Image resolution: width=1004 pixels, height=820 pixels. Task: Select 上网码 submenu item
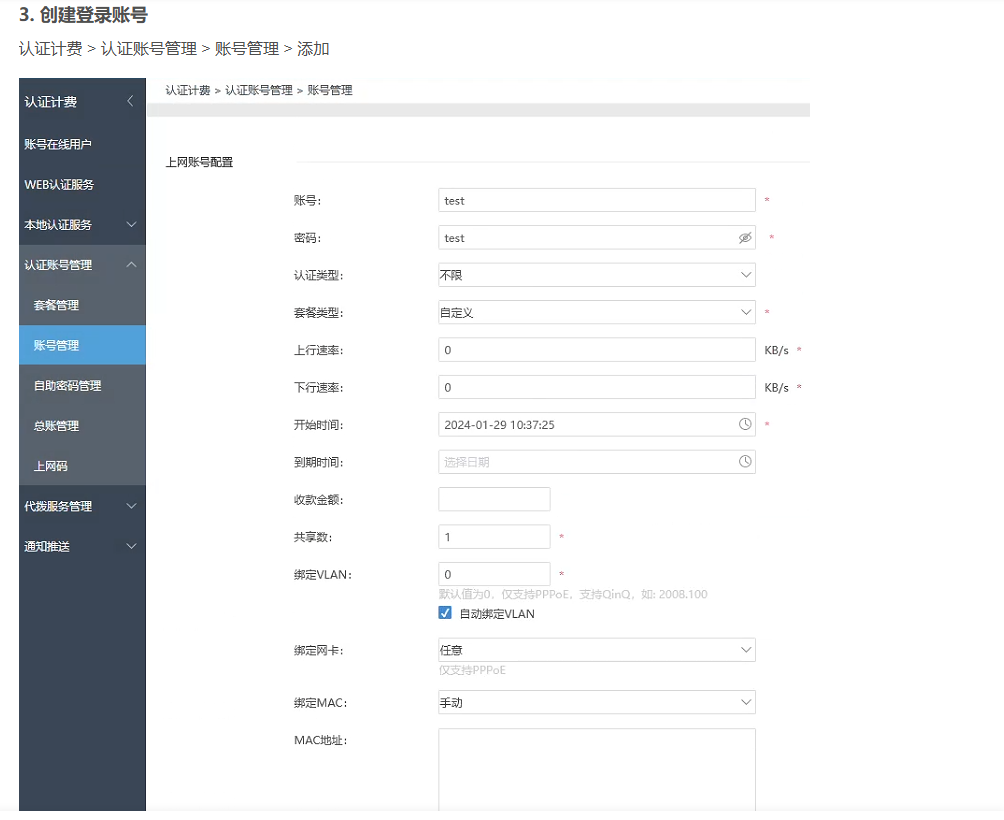tap(83, 466)
